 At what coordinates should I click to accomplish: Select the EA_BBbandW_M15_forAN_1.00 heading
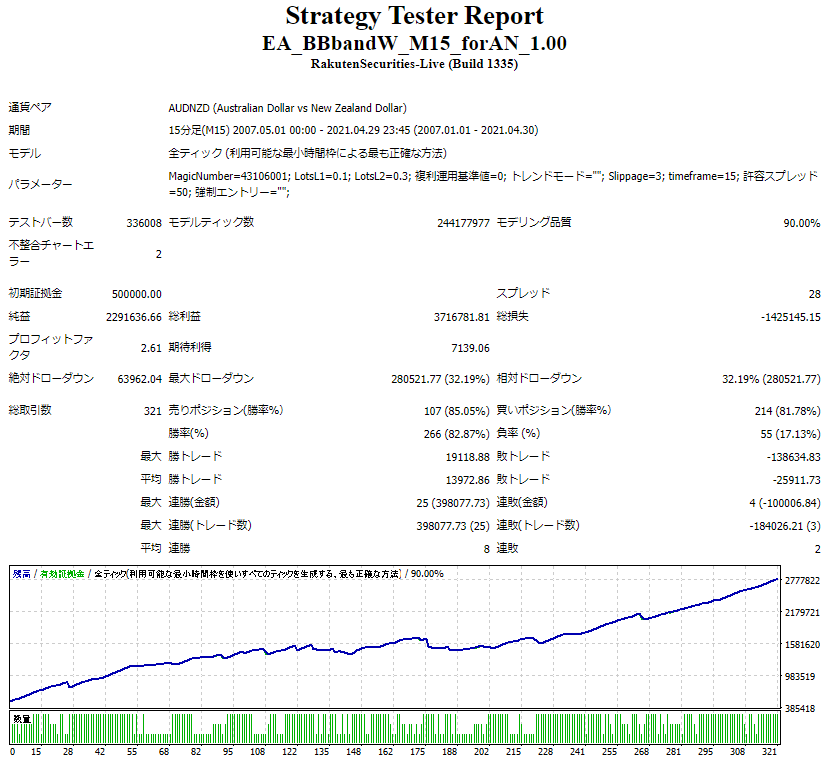pyautogui.click(x=414, y=43)
